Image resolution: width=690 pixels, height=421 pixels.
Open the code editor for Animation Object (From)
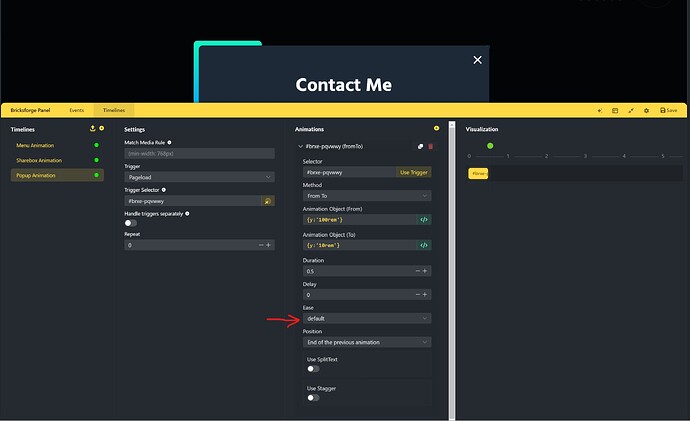point(424,219)
